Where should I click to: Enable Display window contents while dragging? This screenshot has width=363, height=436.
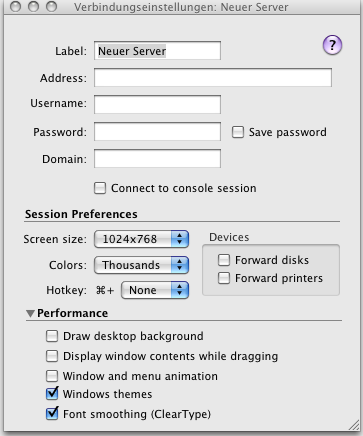click(x=52, y=356)
